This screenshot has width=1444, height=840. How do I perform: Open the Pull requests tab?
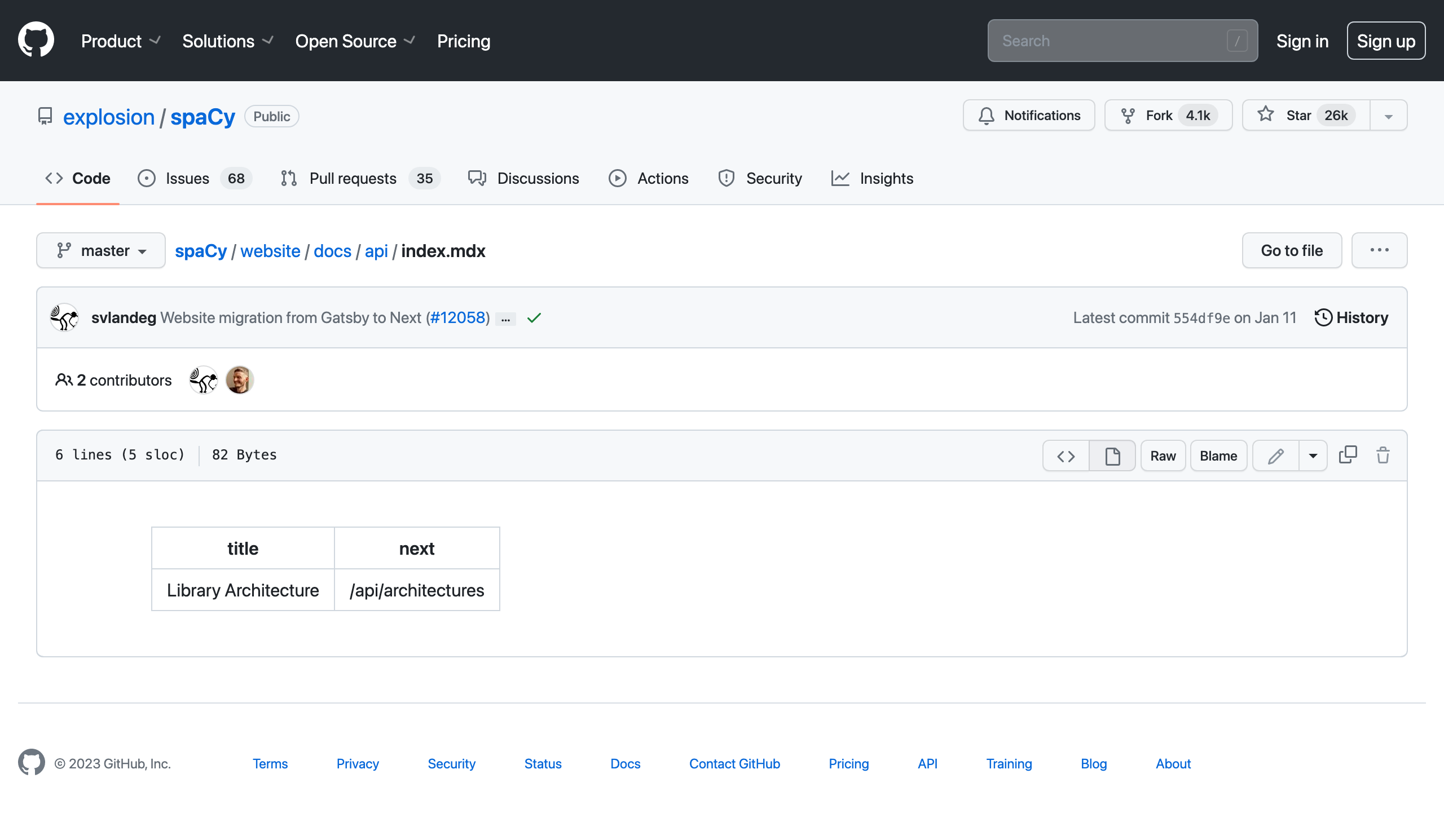pos(360,178)
